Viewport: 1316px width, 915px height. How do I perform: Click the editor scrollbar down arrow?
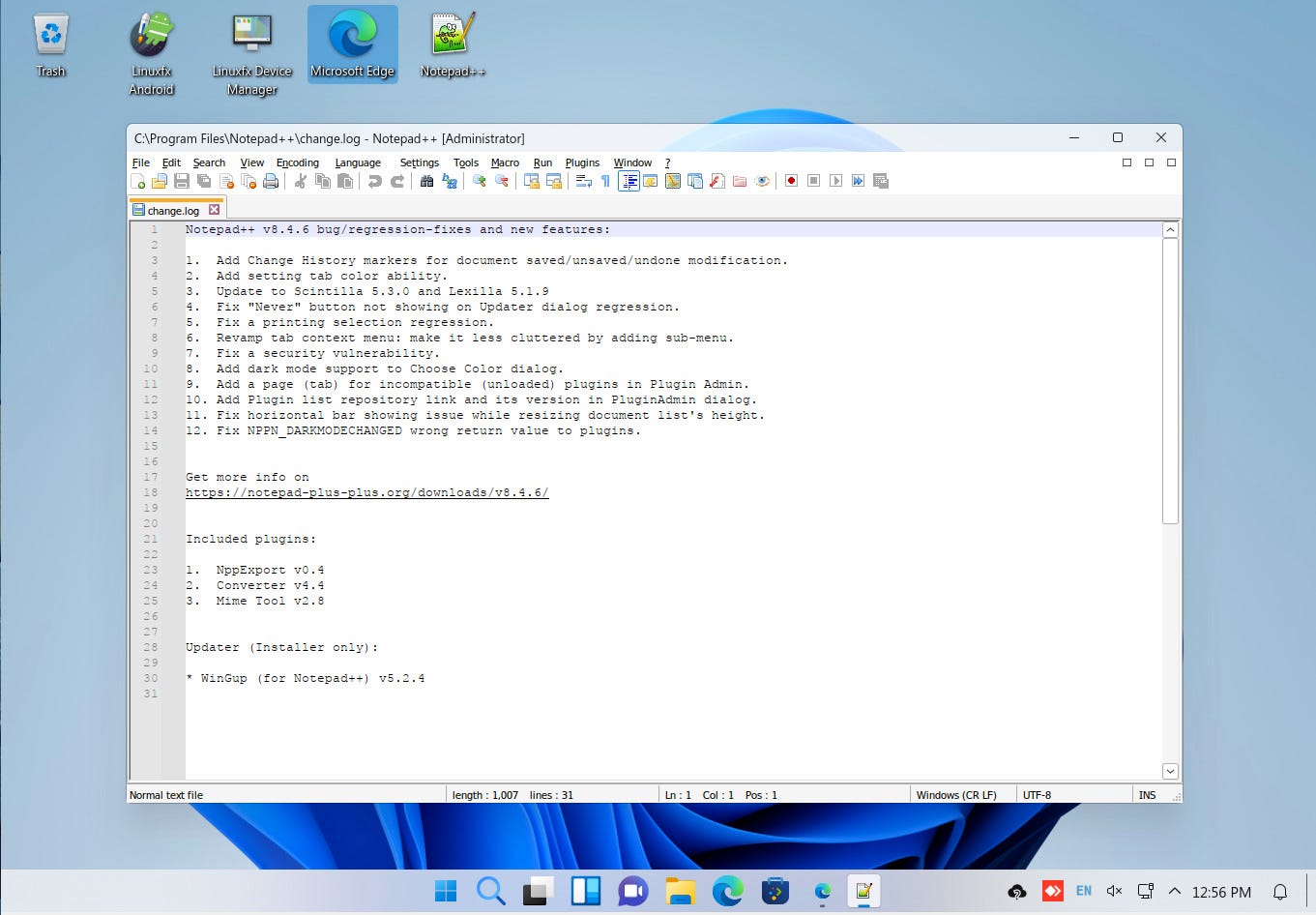(1170, 771)
